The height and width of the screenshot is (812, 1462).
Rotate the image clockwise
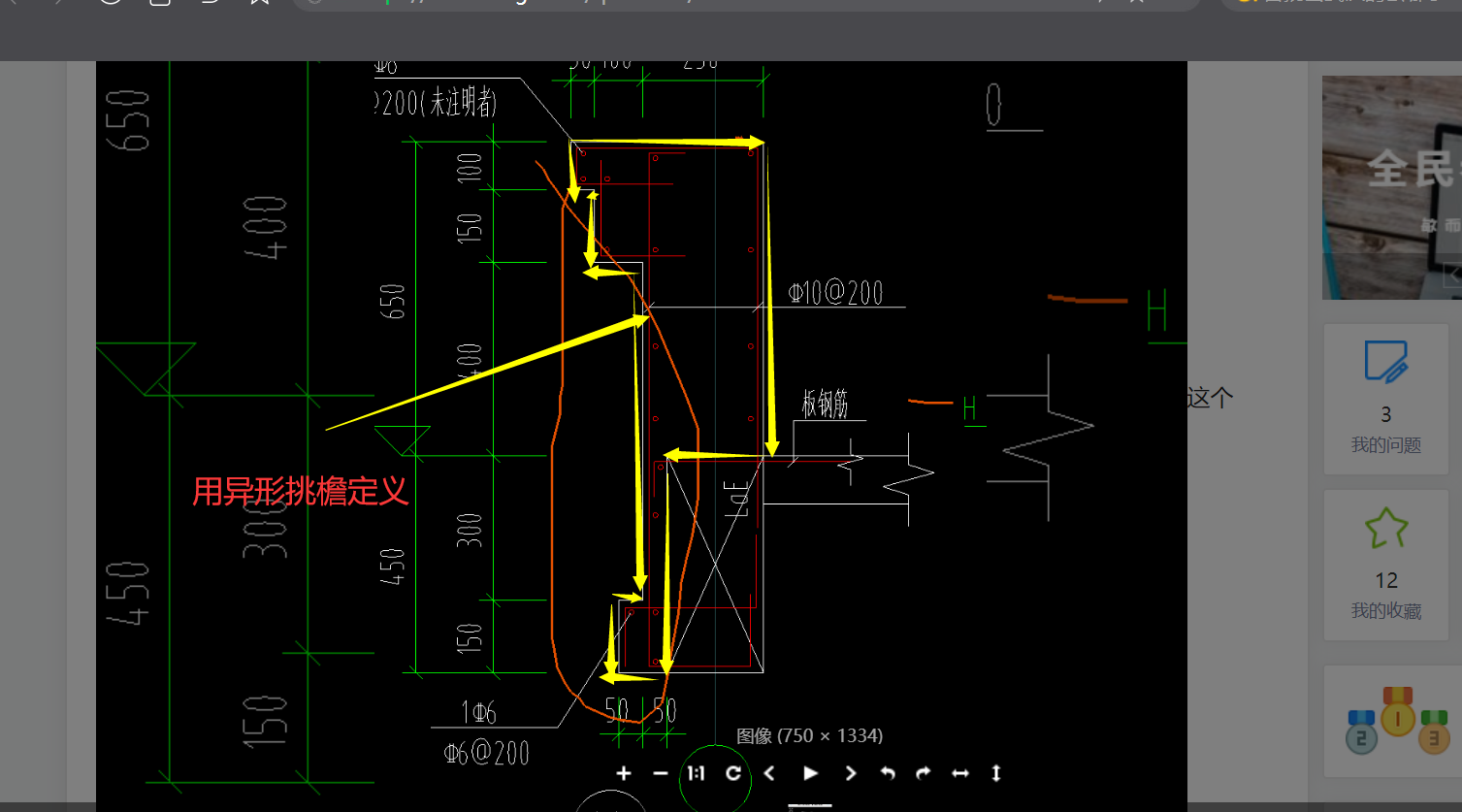[x=923, y=773]
